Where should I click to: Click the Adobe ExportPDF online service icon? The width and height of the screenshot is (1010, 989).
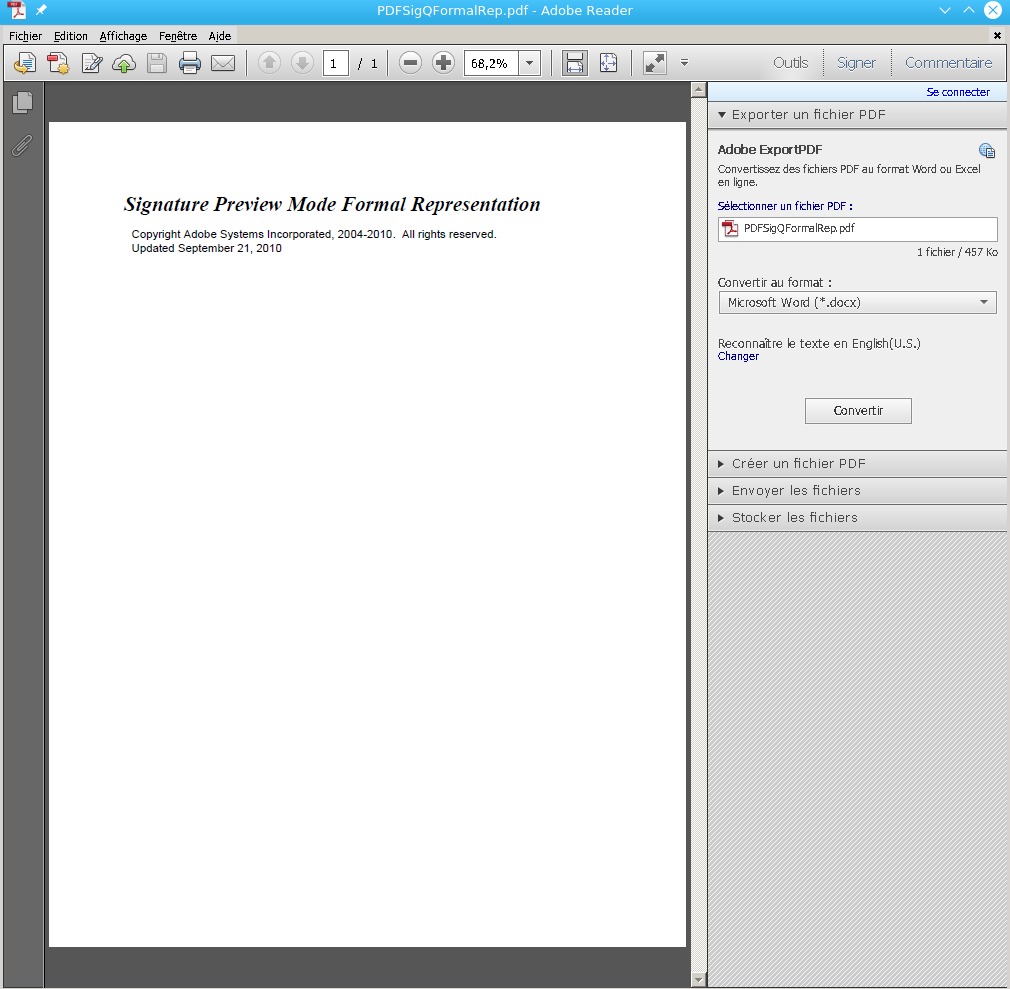pyautogui.click(x=987, y=151)
